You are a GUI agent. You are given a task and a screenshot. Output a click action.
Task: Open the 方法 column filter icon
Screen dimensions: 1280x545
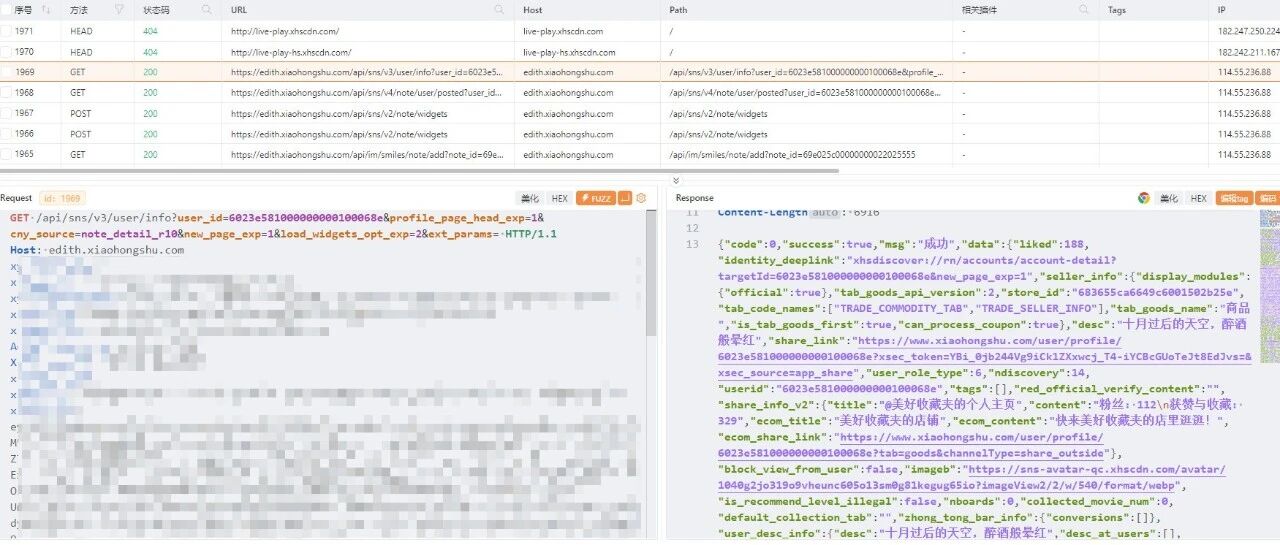pyautogui.click(x=120, y=9)
